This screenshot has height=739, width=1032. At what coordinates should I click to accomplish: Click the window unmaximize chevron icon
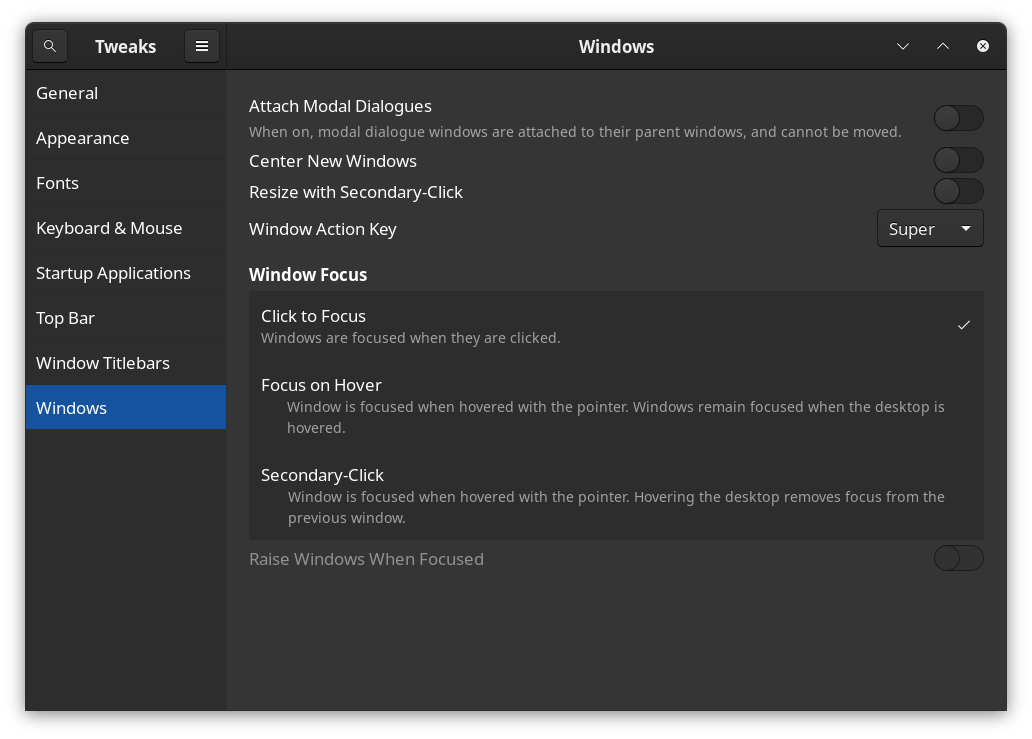tap(943, 46)
